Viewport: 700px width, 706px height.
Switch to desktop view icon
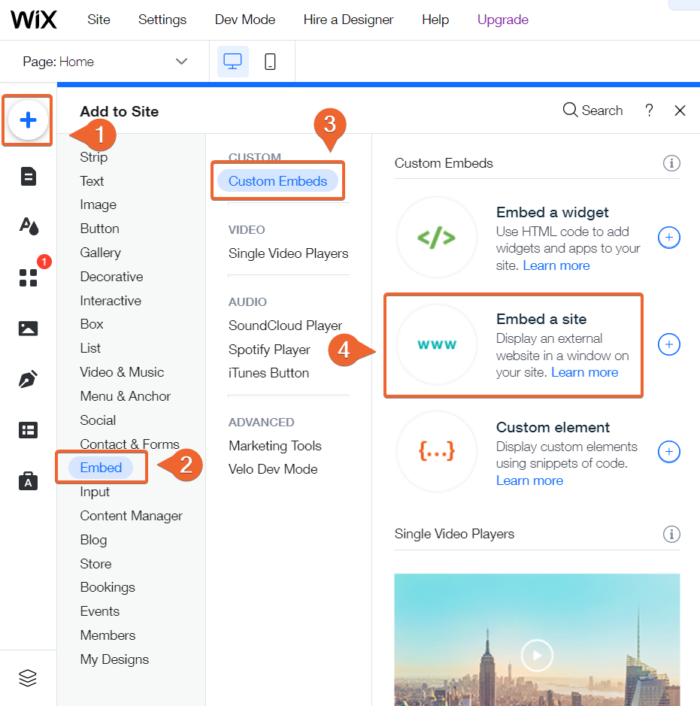(233, 61)
